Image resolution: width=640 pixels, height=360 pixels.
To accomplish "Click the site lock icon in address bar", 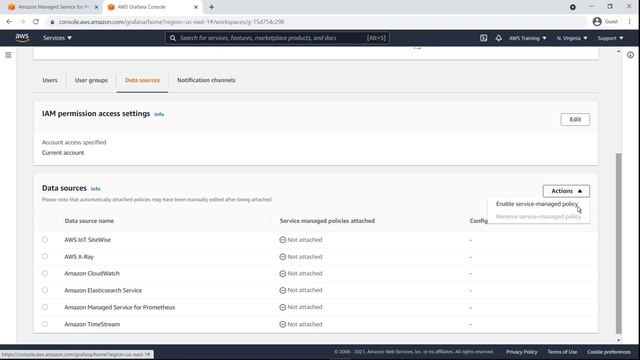I will [x=52, y=22].
